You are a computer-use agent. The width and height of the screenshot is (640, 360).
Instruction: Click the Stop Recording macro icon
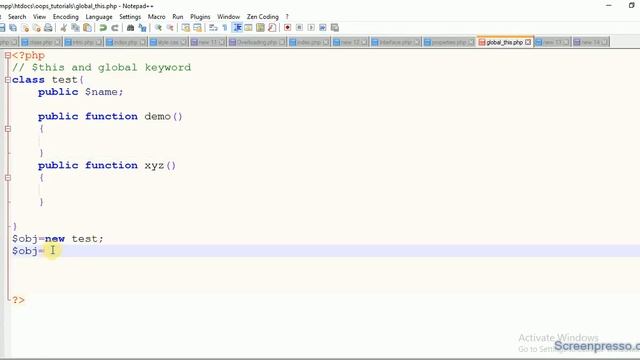pos(299,28)
